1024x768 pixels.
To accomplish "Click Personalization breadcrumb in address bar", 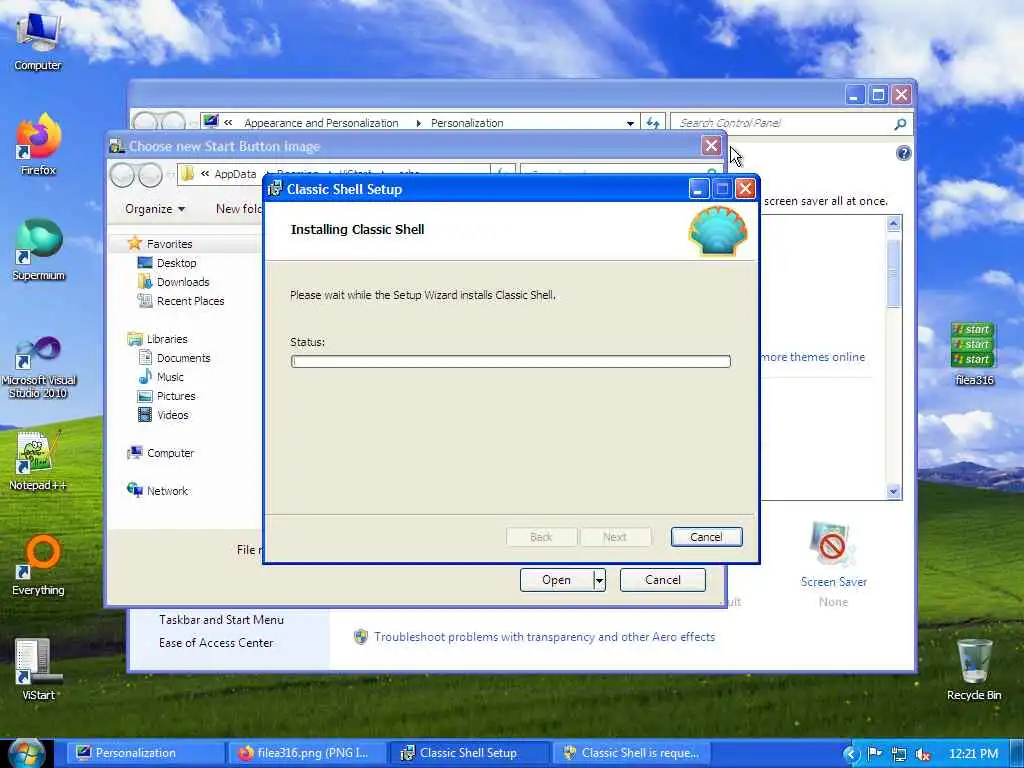I will (467, 123).
